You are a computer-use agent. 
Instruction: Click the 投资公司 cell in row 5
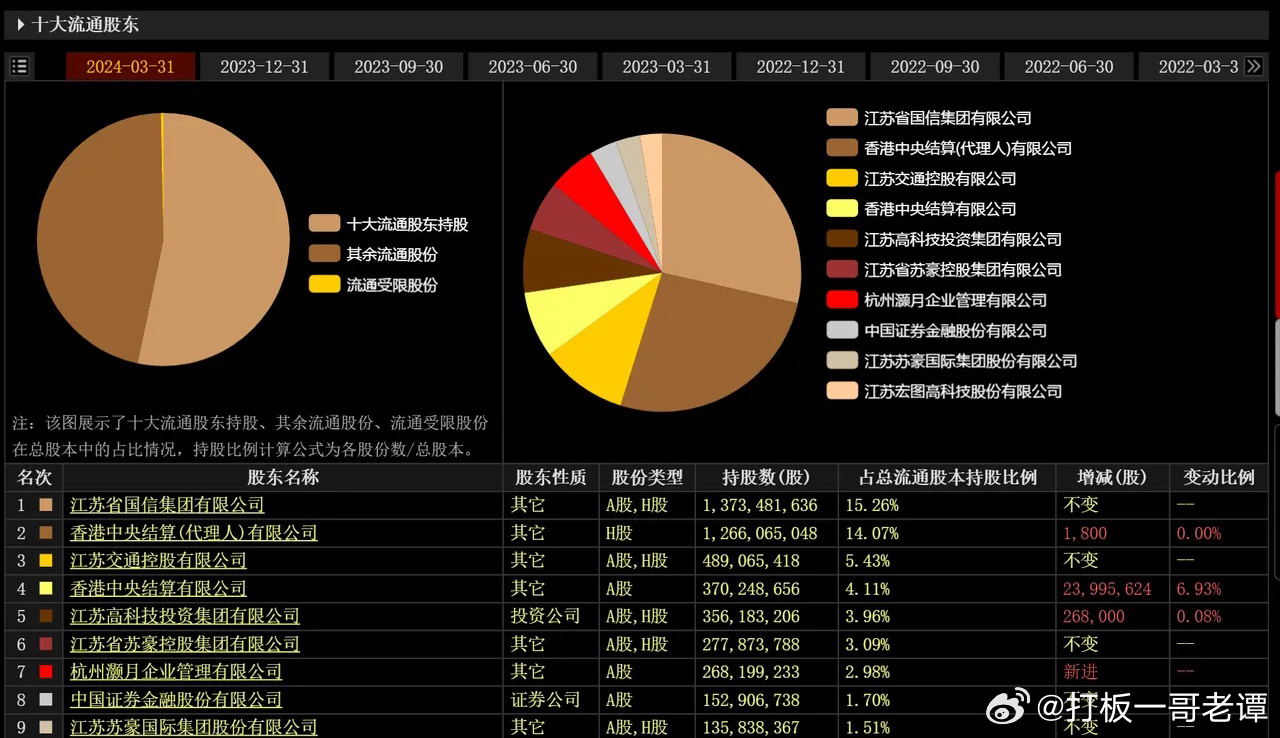coord(545,616)
